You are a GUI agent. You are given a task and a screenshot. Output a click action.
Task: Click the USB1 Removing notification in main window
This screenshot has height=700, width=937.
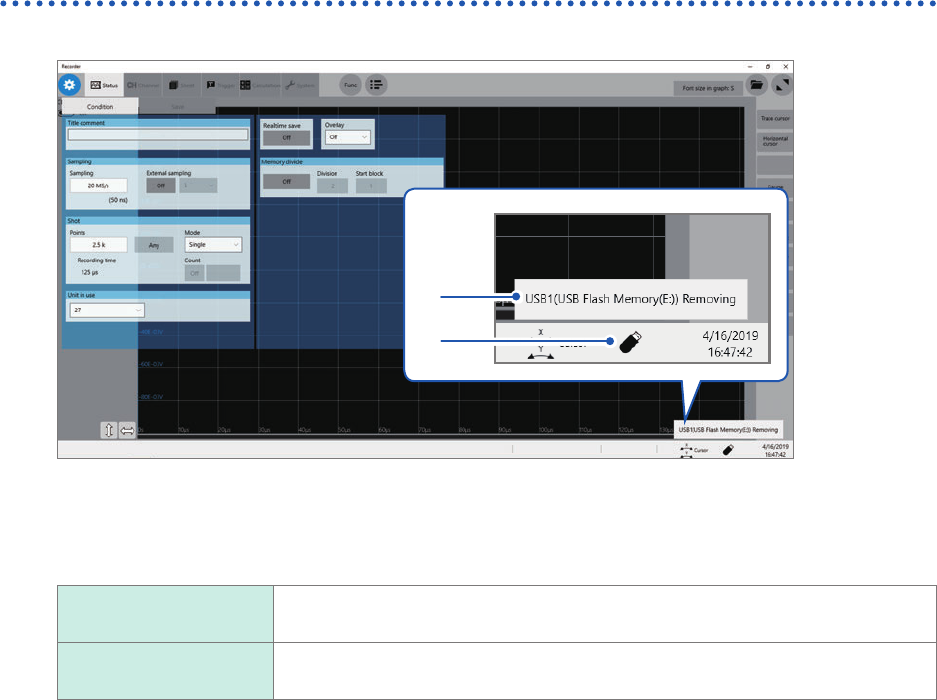[728, 429]
